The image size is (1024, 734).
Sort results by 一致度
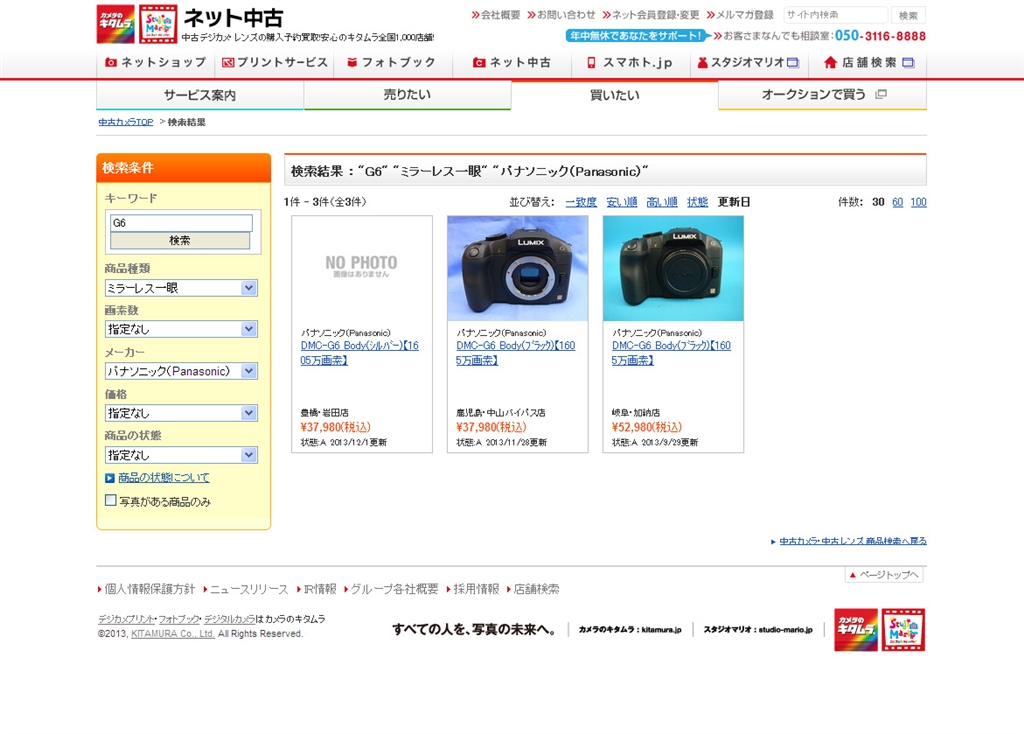tap(581, 202)
